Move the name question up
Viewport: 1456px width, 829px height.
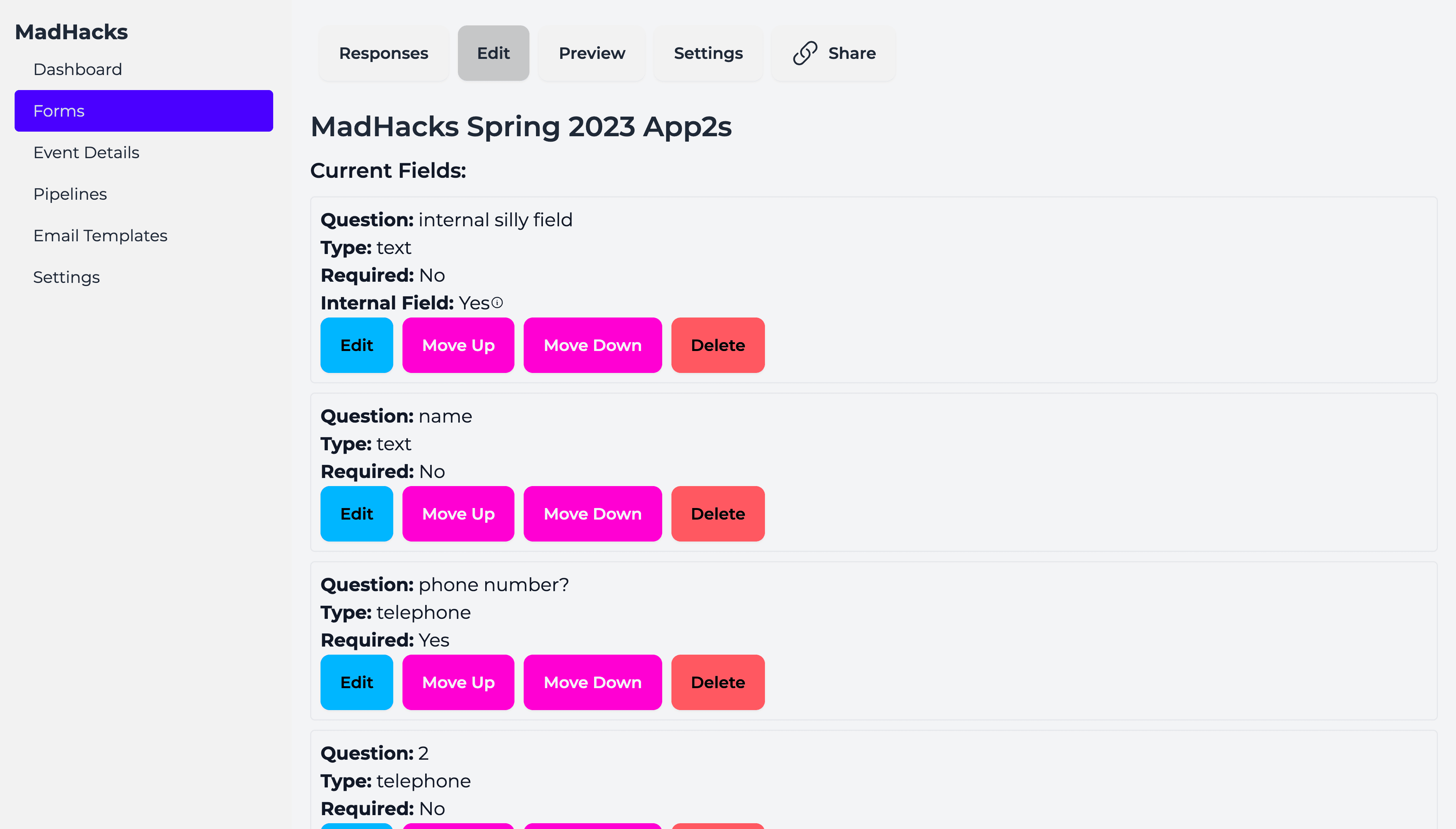coord(458,513)
